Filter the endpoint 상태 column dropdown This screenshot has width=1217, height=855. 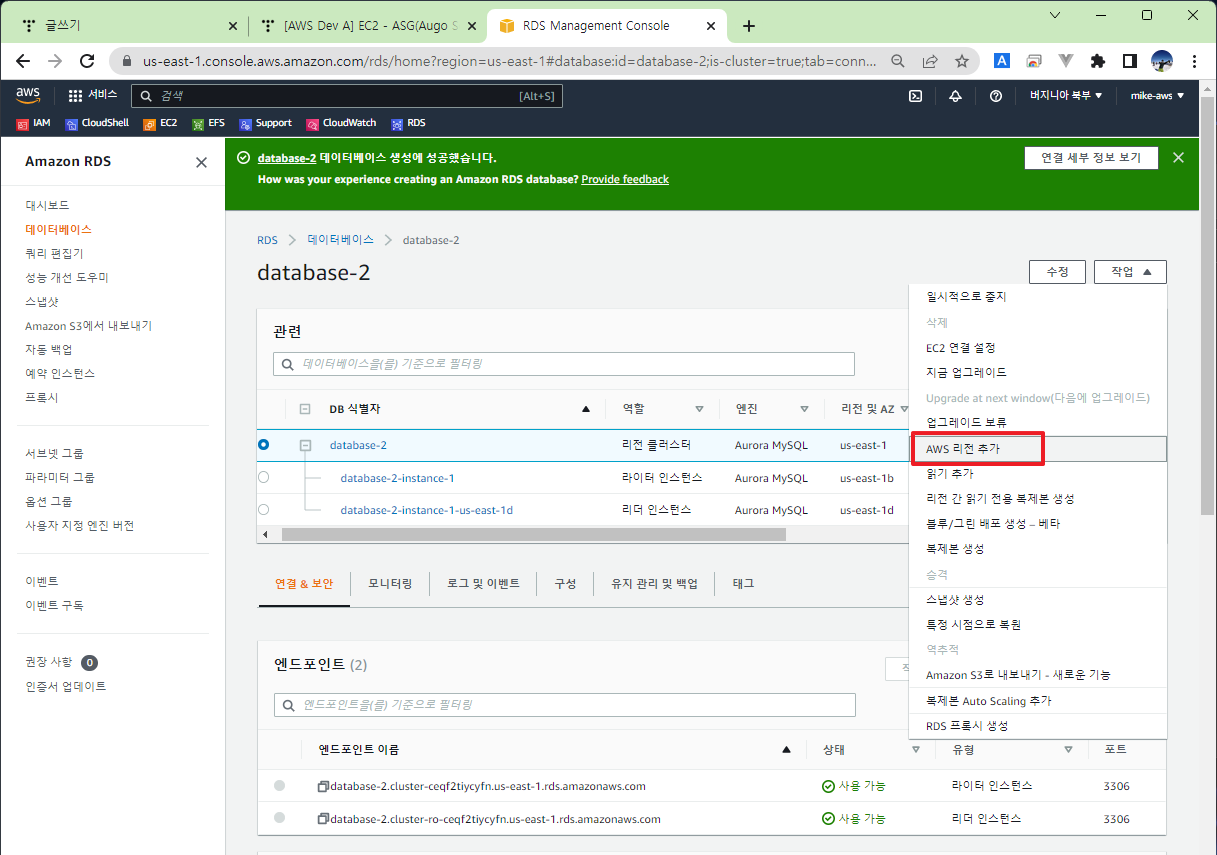pos(916,750)
